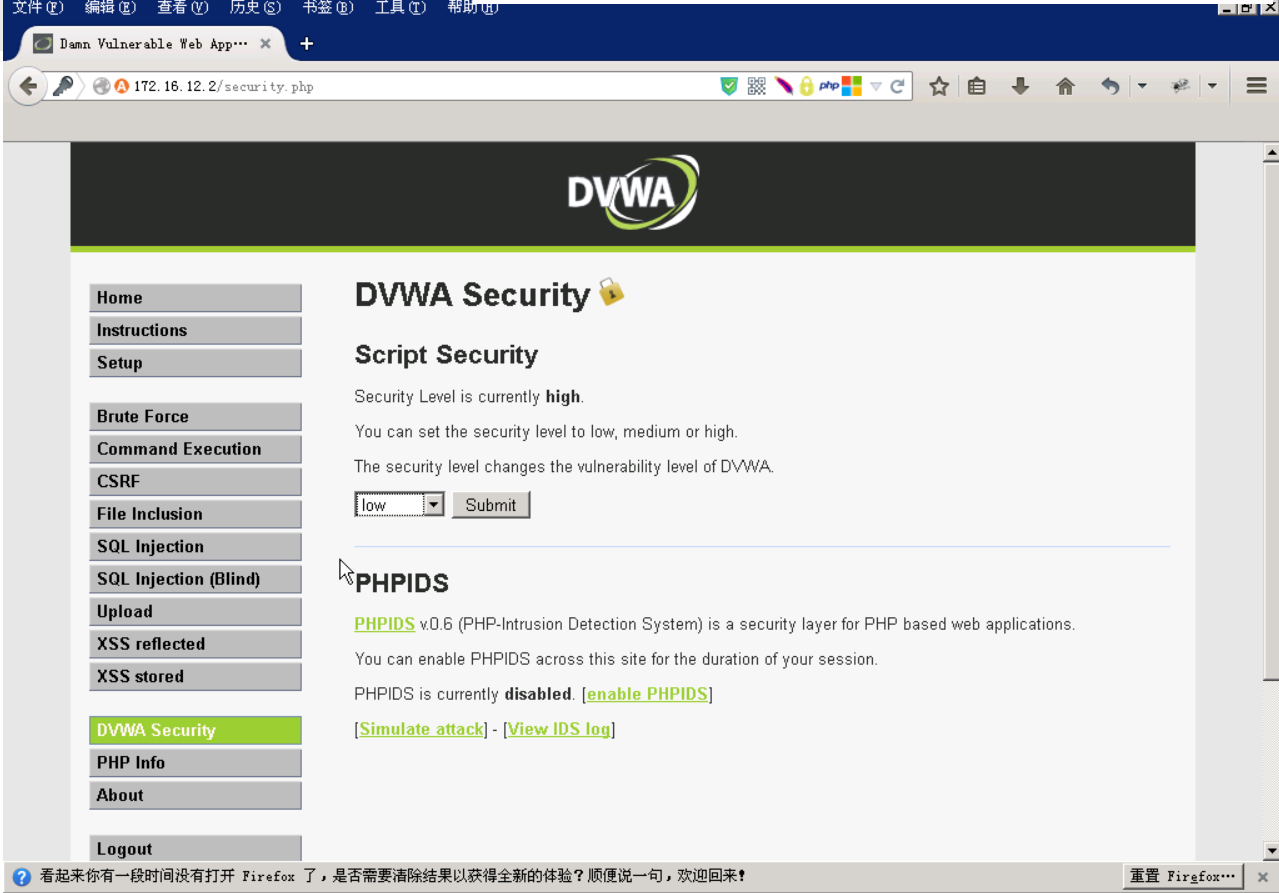Open CSRF module in sidebar

coord(195,482)
